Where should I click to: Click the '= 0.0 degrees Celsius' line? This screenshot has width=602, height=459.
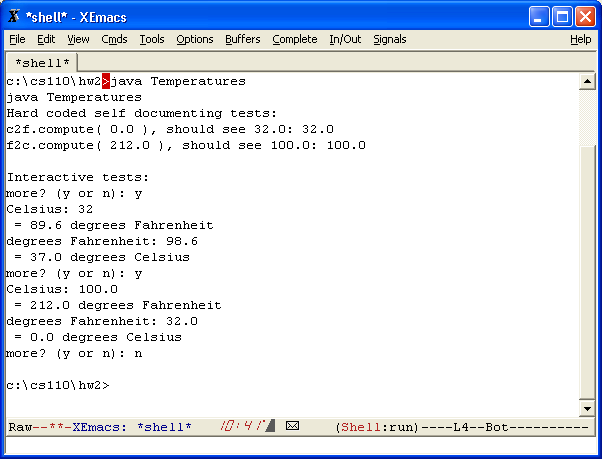click(x=98, y=337)
